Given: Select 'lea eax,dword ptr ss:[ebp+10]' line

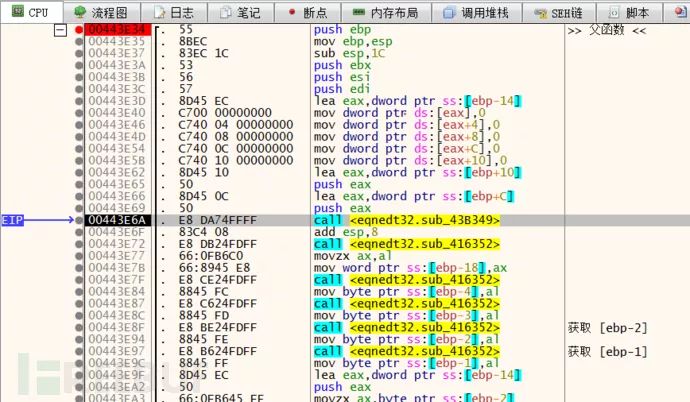Looking at the screenshot, I should pos(417,172).
